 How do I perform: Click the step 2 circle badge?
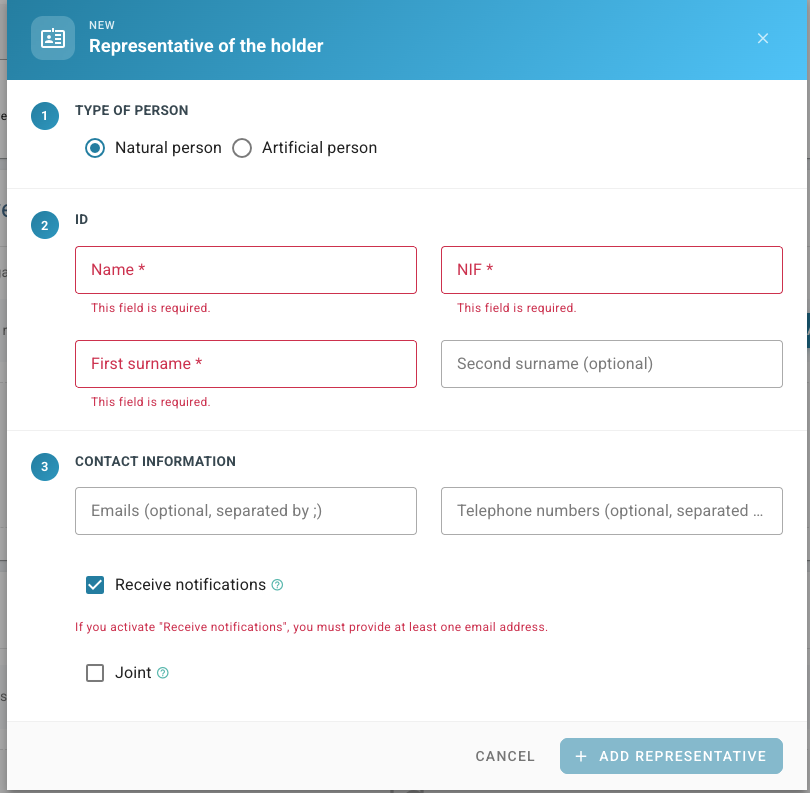[45, 225]
